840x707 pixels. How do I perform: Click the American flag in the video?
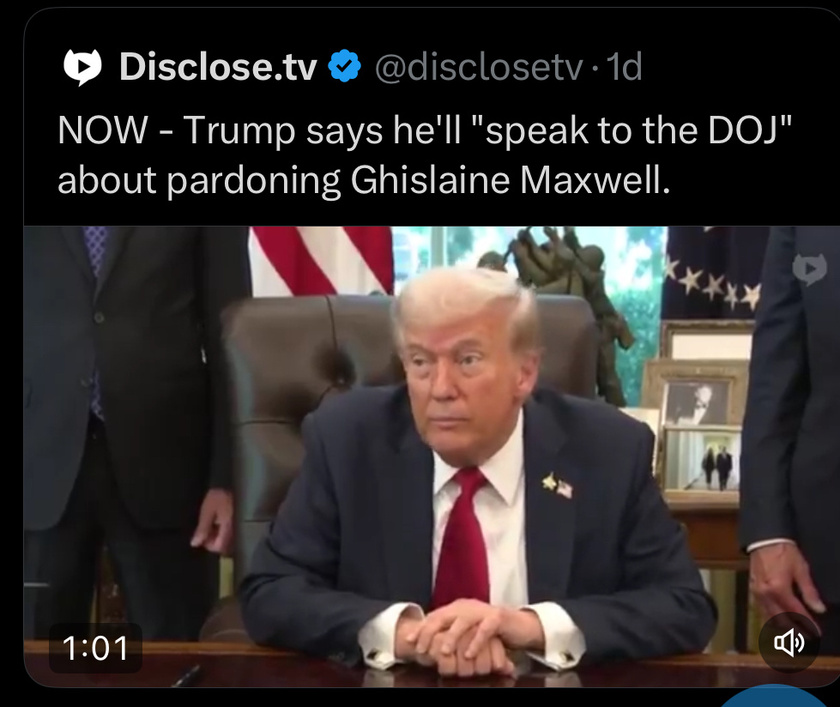[322, 259]
